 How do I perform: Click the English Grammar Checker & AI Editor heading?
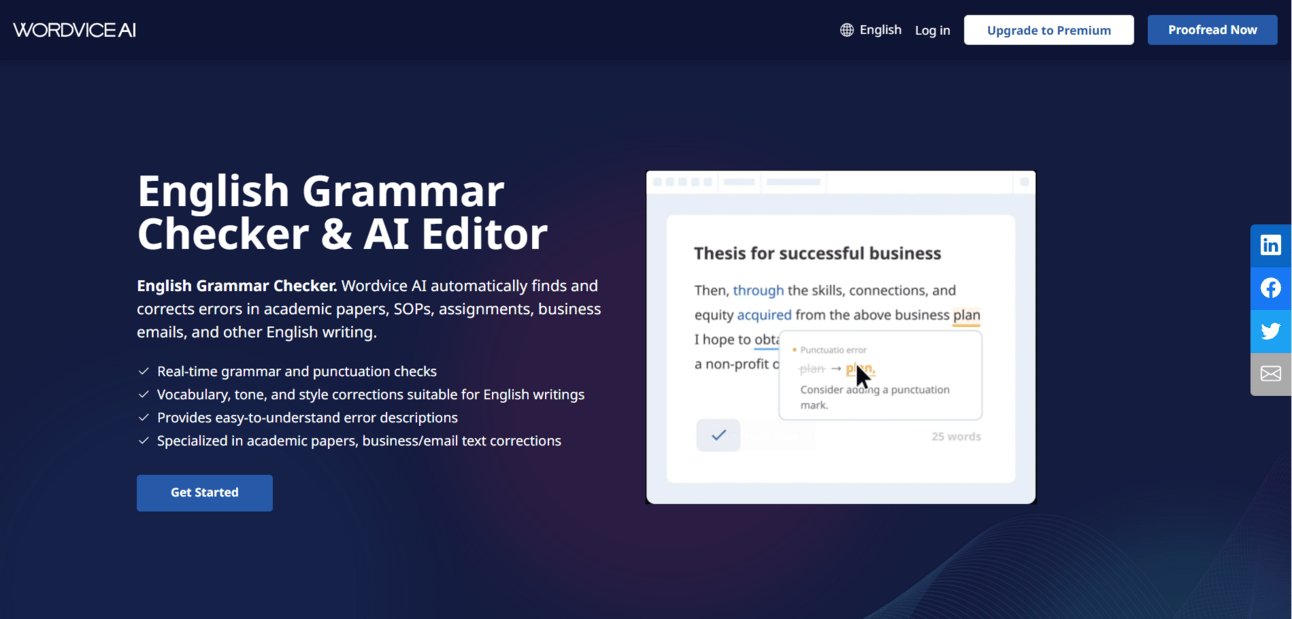point(342,212)
